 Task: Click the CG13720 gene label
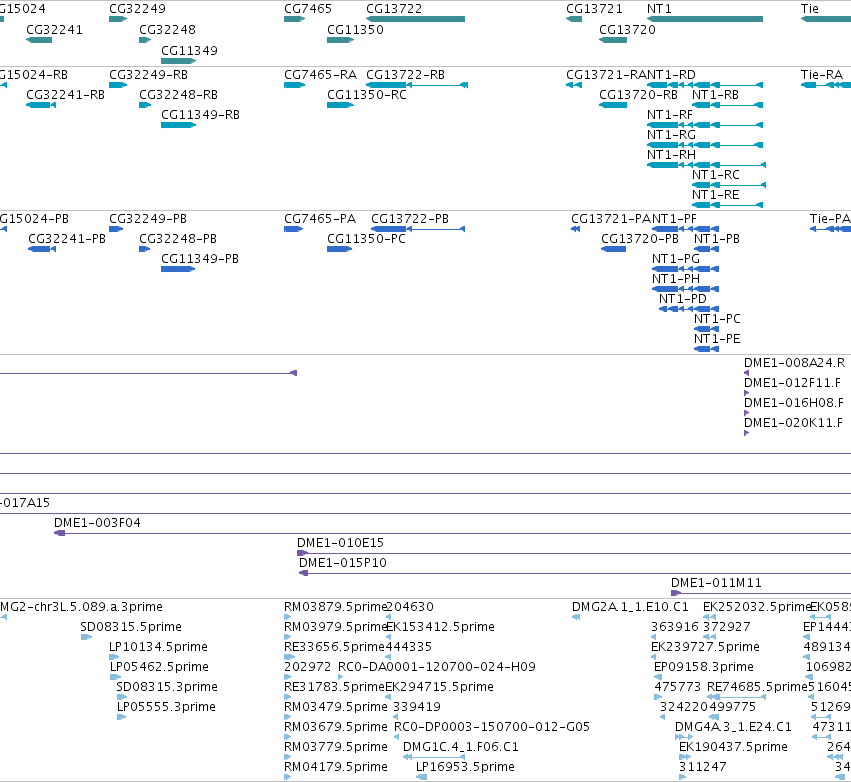(627, 29)
